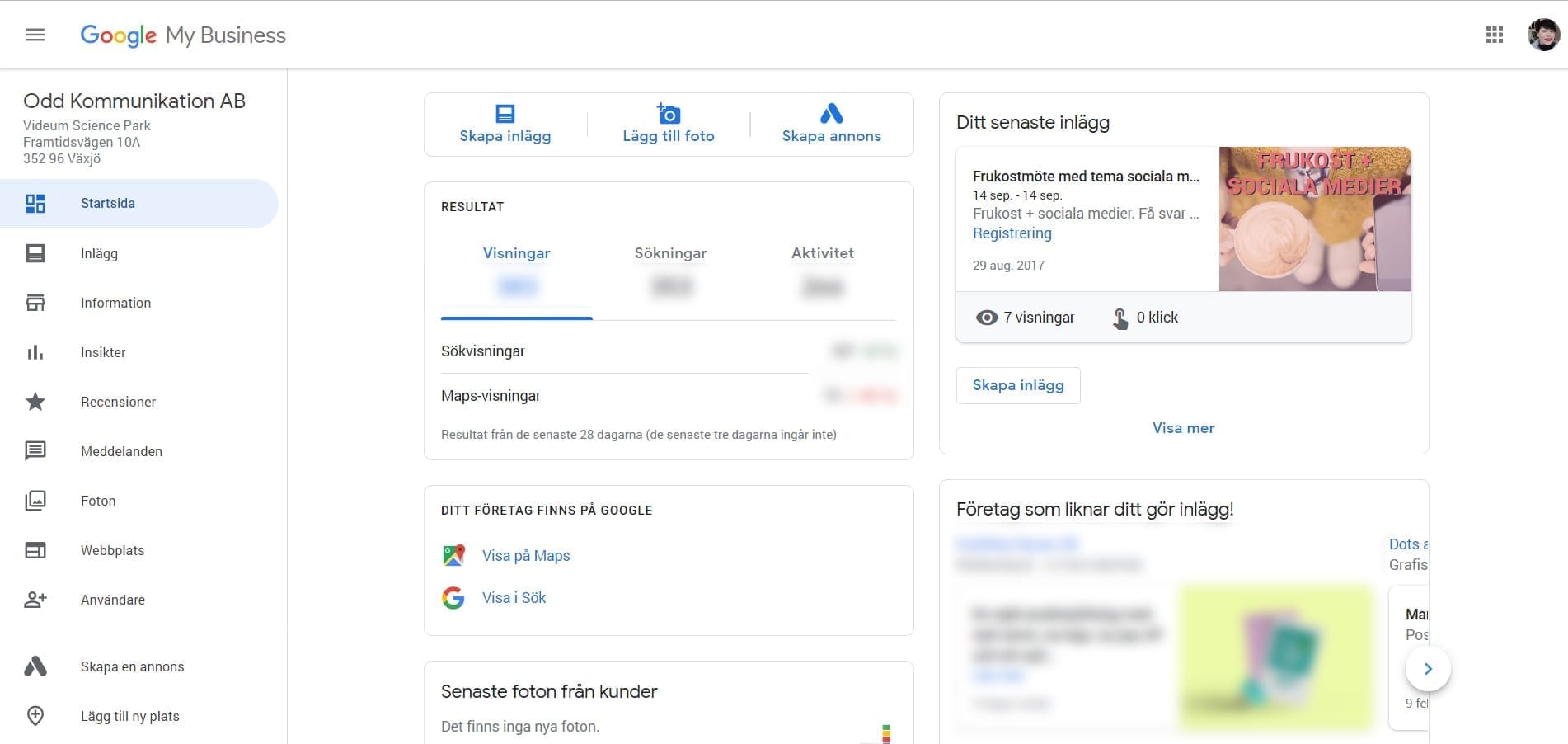Open the blurred similar company post image
This screenshot has width=1568, height=744.
coord(1276,658)
